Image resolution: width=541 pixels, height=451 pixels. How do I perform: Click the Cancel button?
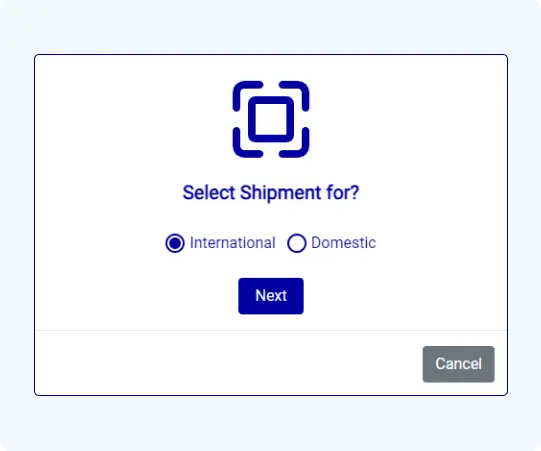point(459,364)
